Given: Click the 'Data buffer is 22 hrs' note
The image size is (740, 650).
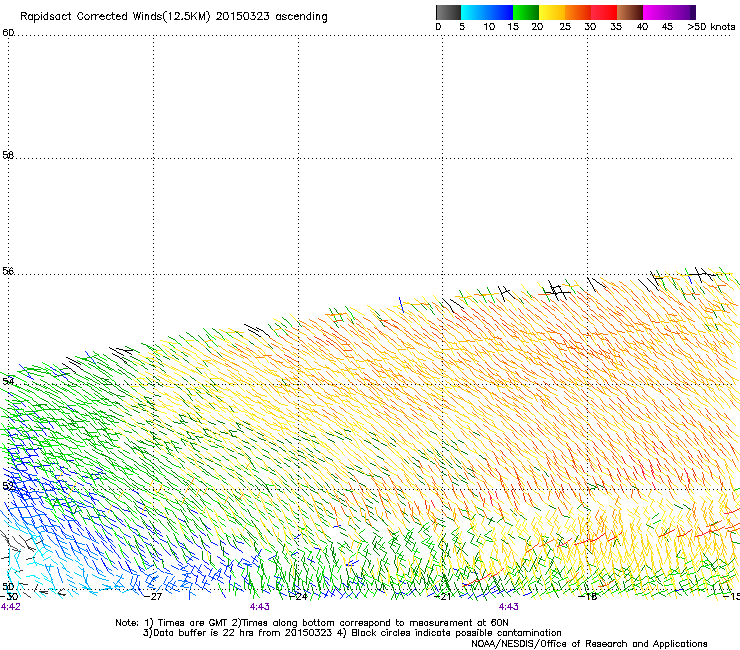Looking at the screenshot, I should [238, 633].
